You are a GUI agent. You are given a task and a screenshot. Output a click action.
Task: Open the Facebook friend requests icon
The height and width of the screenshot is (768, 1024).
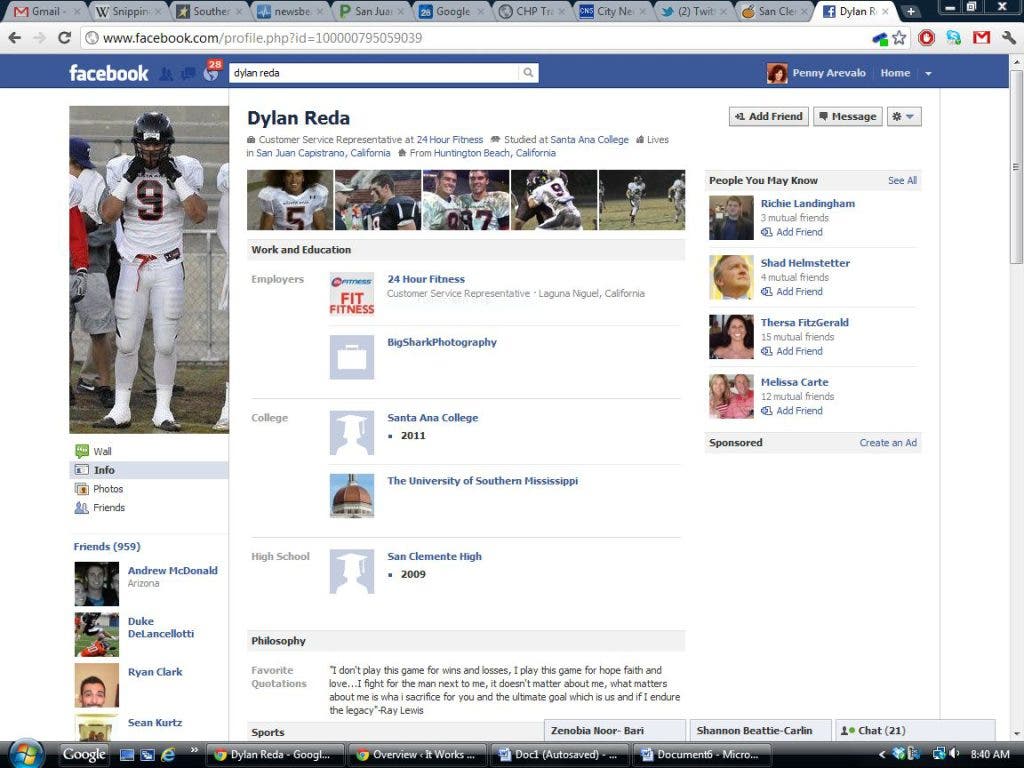[166, 74]
